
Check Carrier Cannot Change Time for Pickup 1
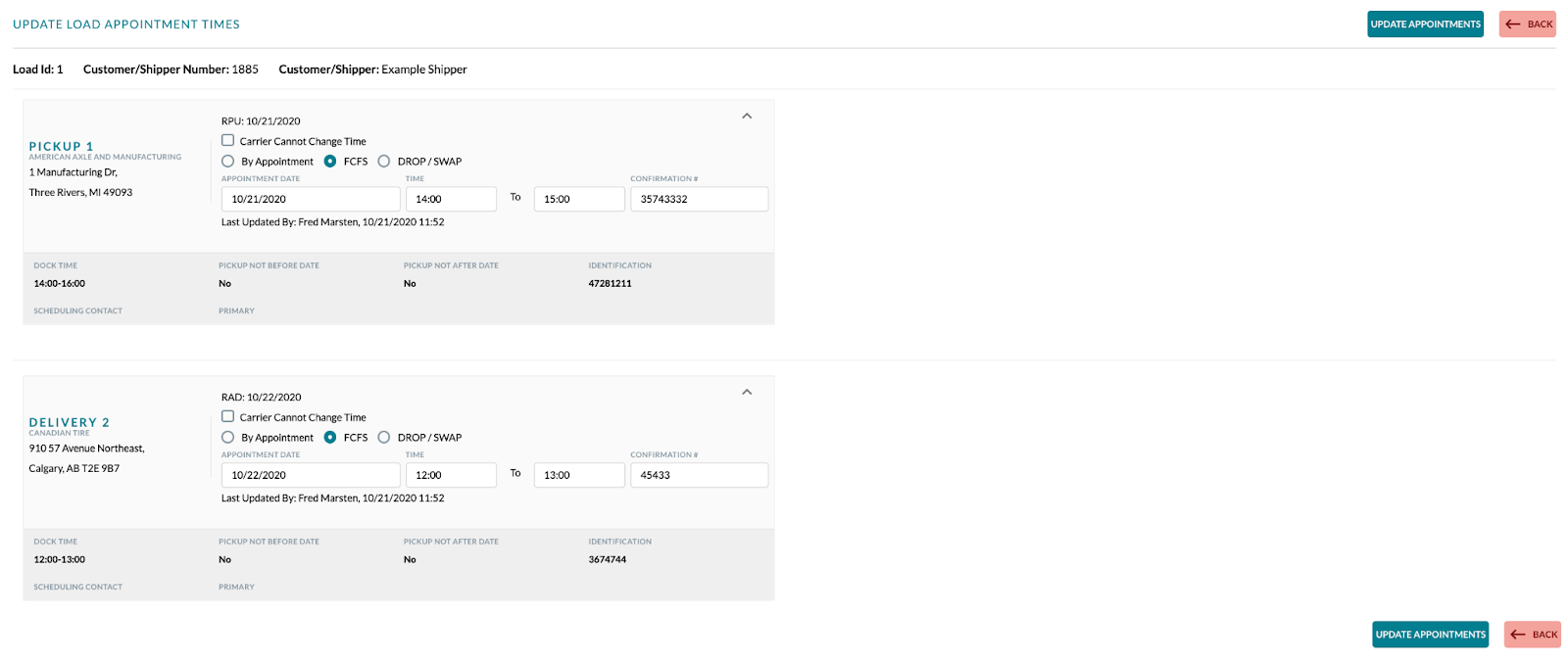click(228, 141)
